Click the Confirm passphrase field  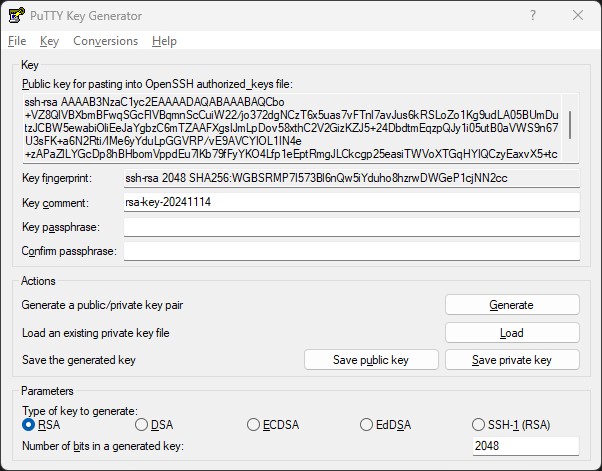coord(352,251)
